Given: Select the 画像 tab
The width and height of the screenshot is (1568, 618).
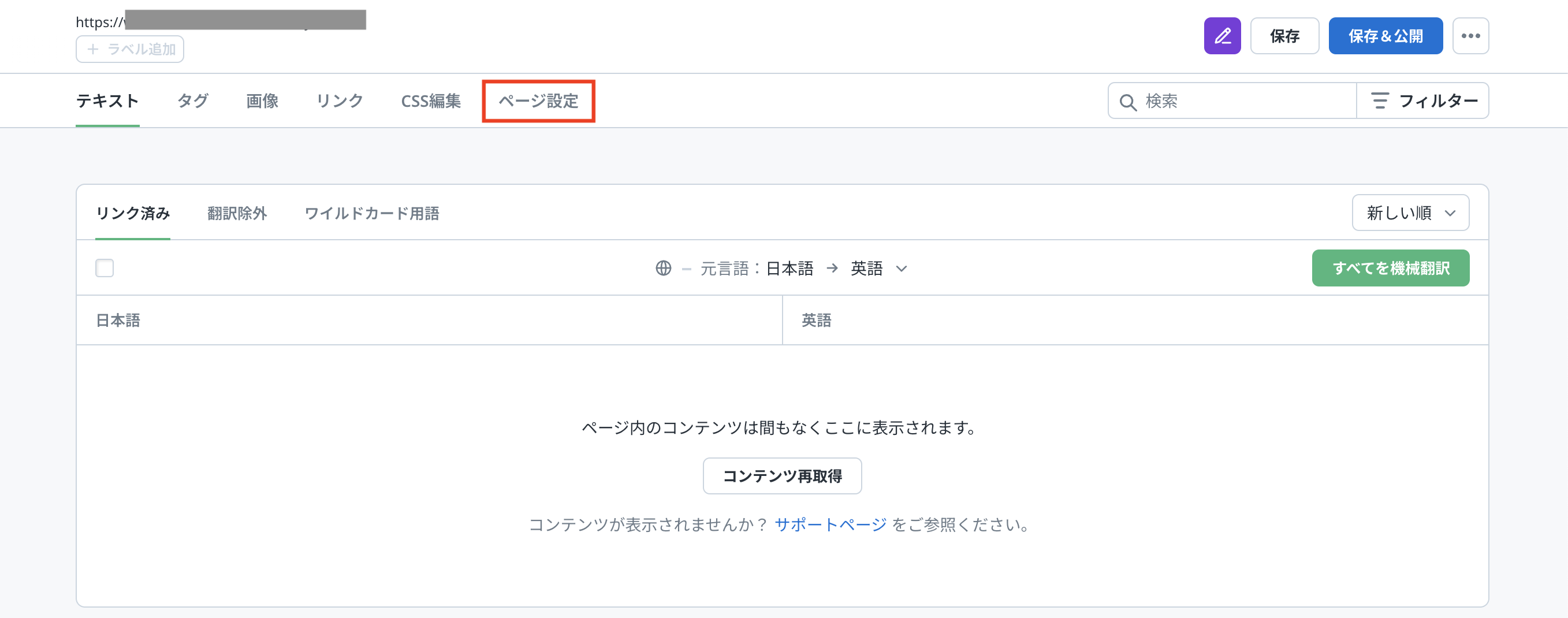Looking at the screenshot, I should (x=262, y=101).
